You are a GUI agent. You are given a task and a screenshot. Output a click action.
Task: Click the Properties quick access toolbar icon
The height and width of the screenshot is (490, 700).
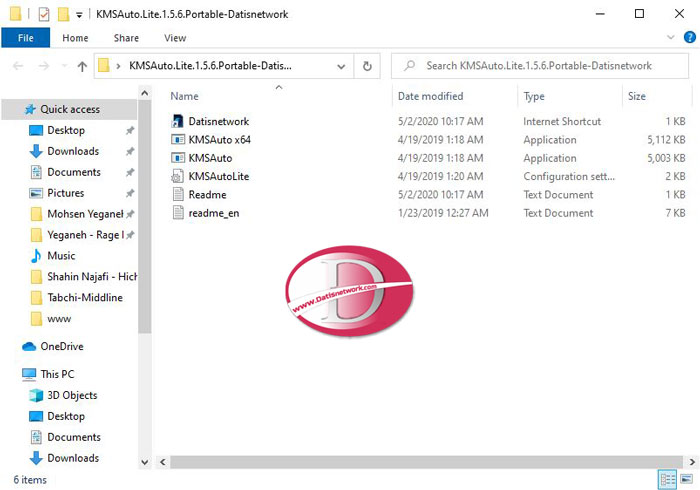pyautogui.click(x=44, y=14)
